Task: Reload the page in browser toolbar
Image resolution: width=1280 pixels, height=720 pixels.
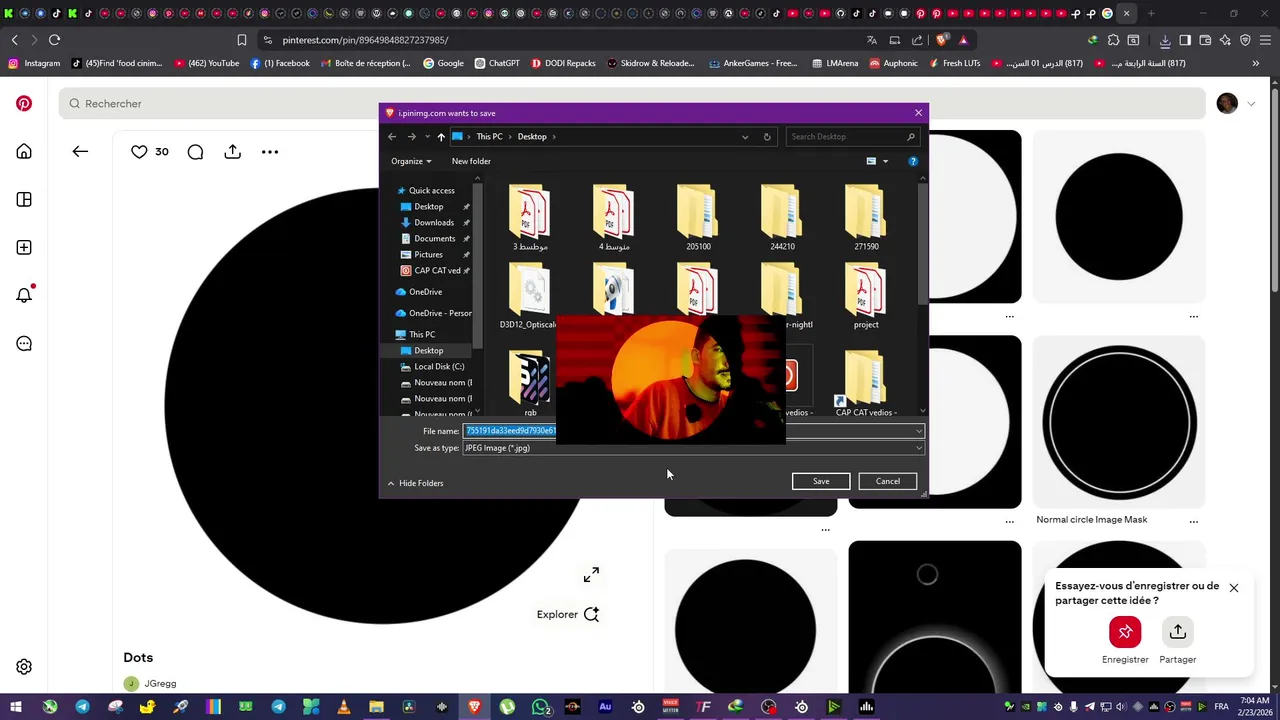Action: (54, 40)
